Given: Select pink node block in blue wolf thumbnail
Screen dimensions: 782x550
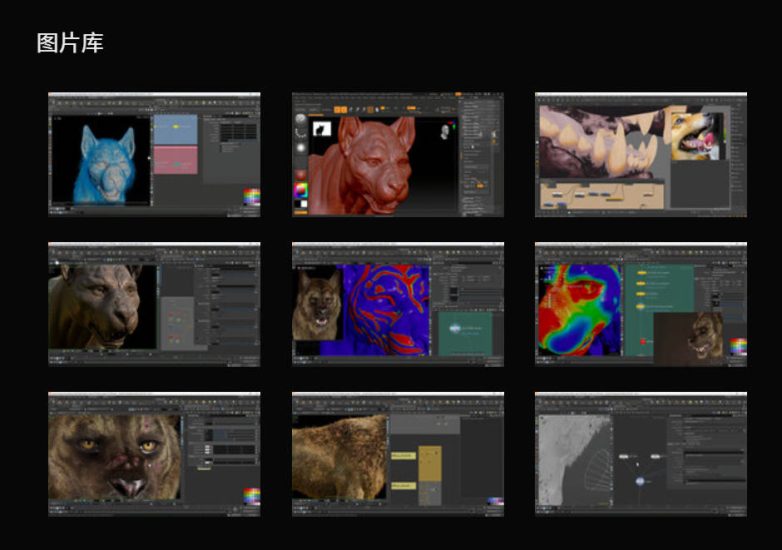Looking at the screenshot, I should coord(176,160).
